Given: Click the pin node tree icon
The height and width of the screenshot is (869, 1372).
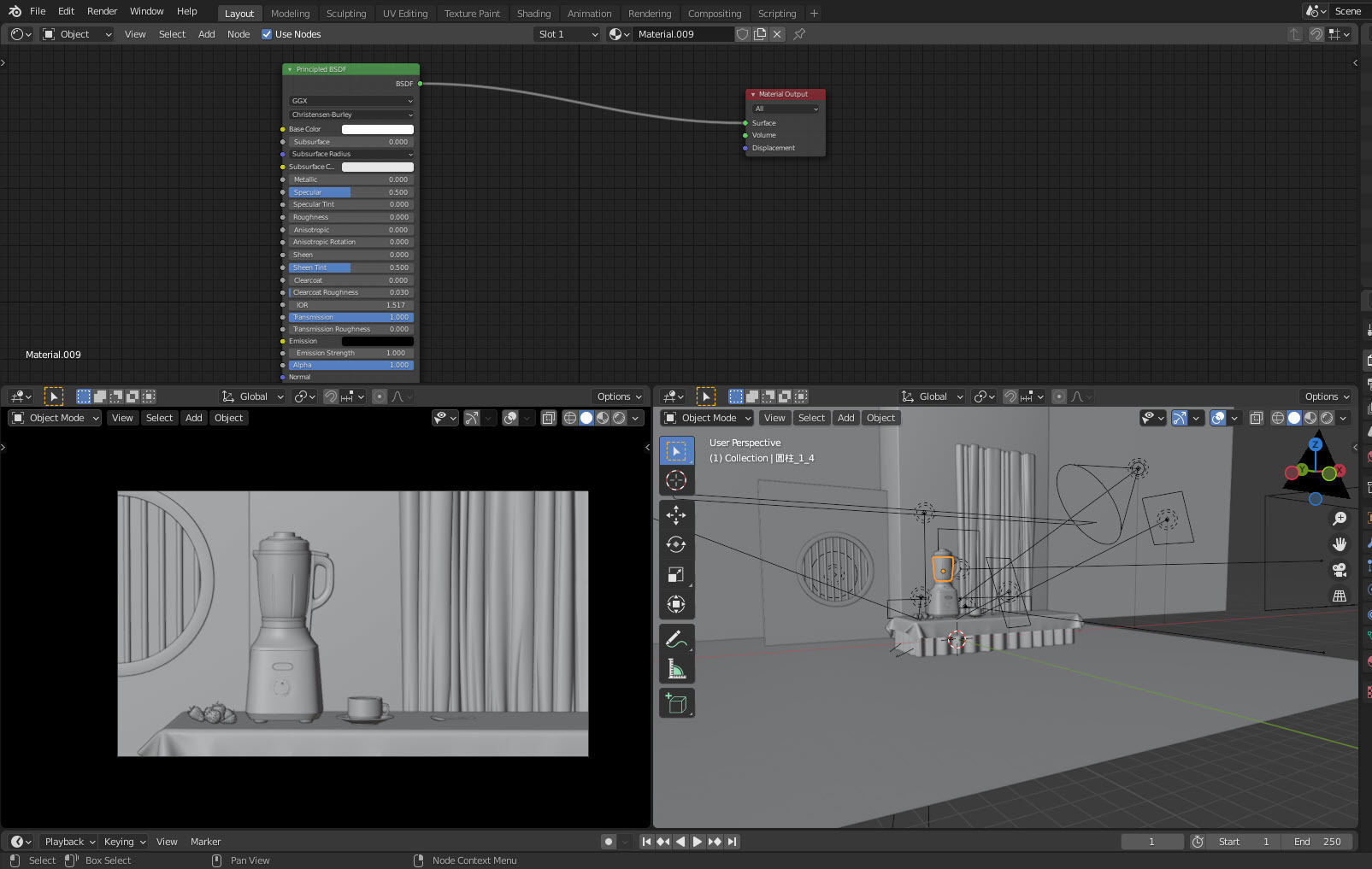Looking at the screenshot, I should click(799, 34).
